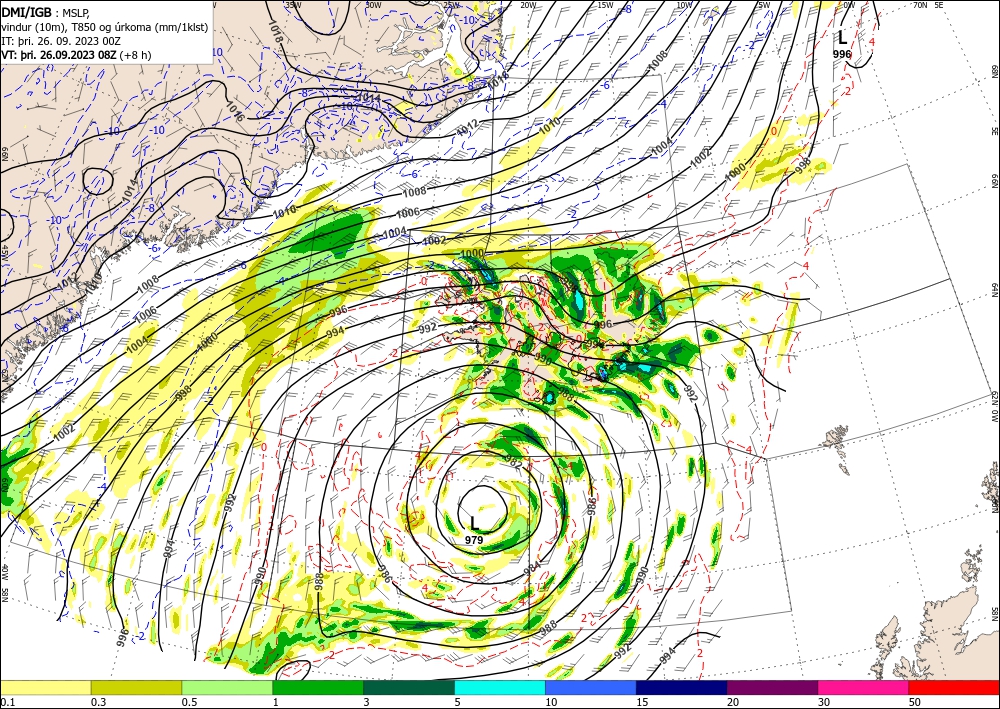Click the 984 isobar label south of low
The image size is (1000, 709).
click(x=531, y=566)
